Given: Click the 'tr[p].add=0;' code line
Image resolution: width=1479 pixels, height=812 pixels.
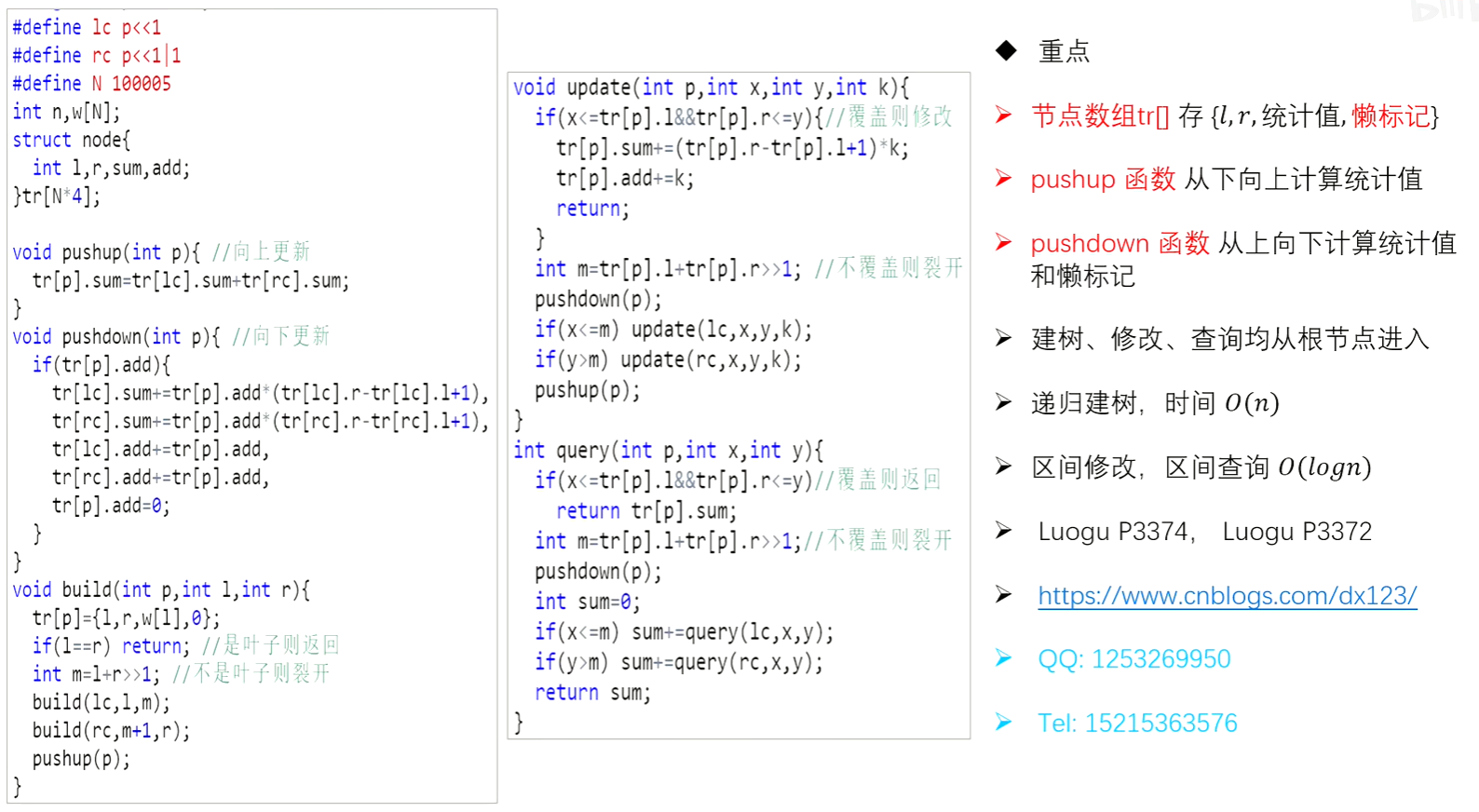Looking at the screenshot, I should coord(111,505).
